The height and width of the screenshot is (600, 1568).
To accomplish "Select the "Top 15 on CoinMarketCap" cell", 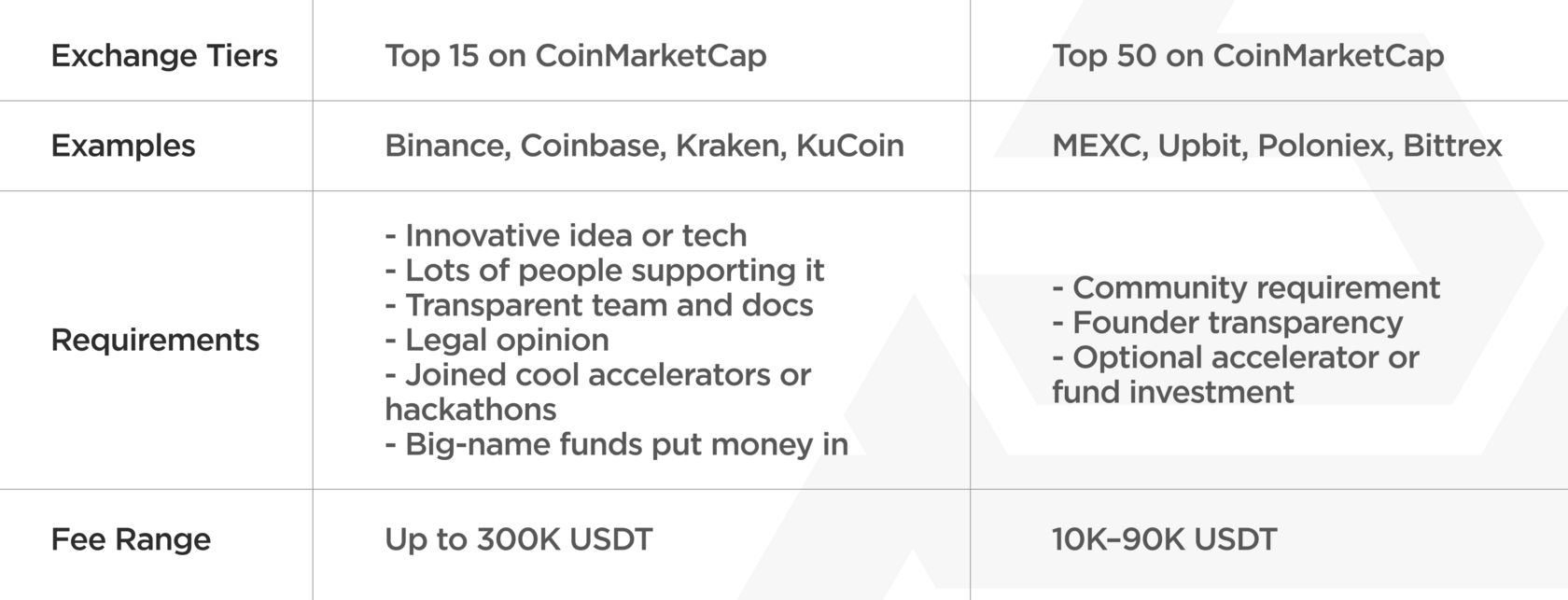I will (x=575, y=56).
